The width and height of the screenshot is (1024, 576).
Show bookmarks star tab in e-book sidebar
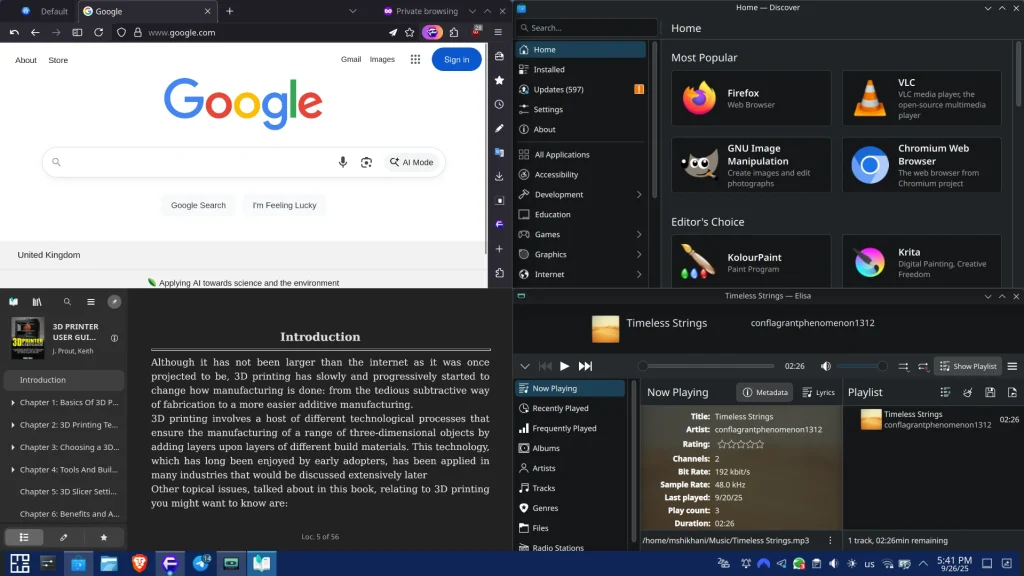point(103,537)
